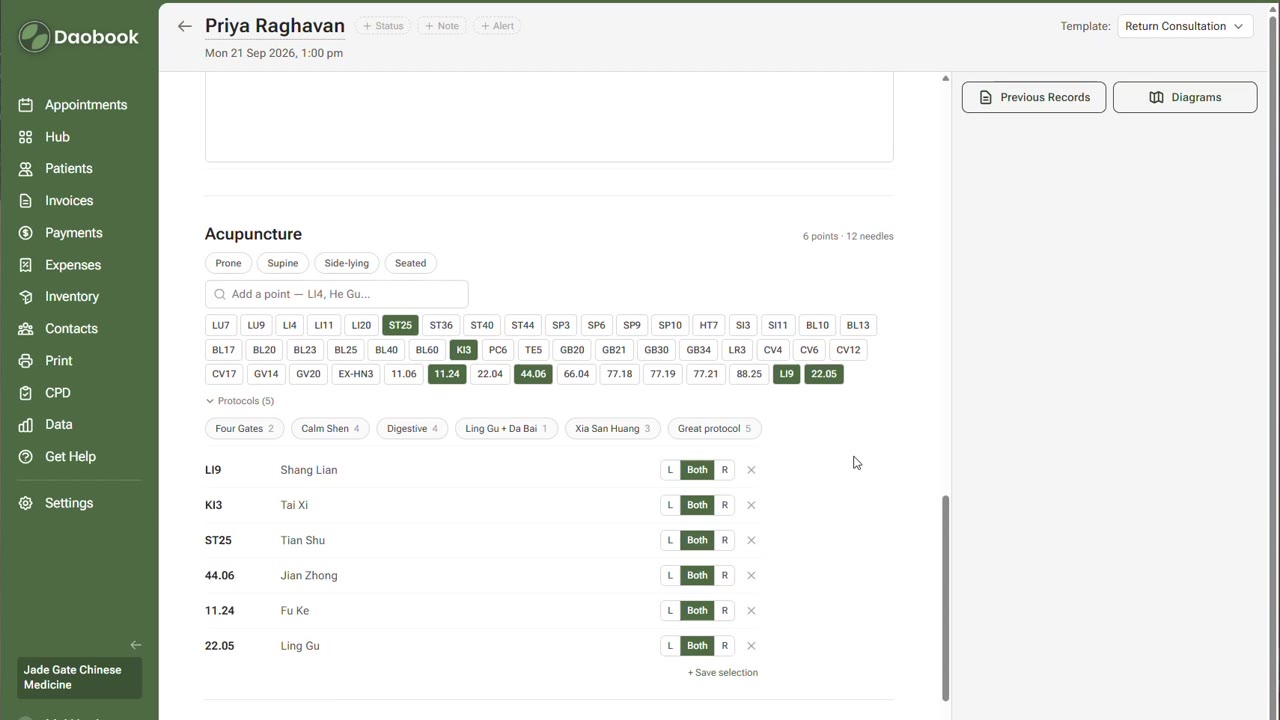The width and height of the screenshot is (1280, 720).
Task: Open Invoices document icon
Action: coord(26,201)
